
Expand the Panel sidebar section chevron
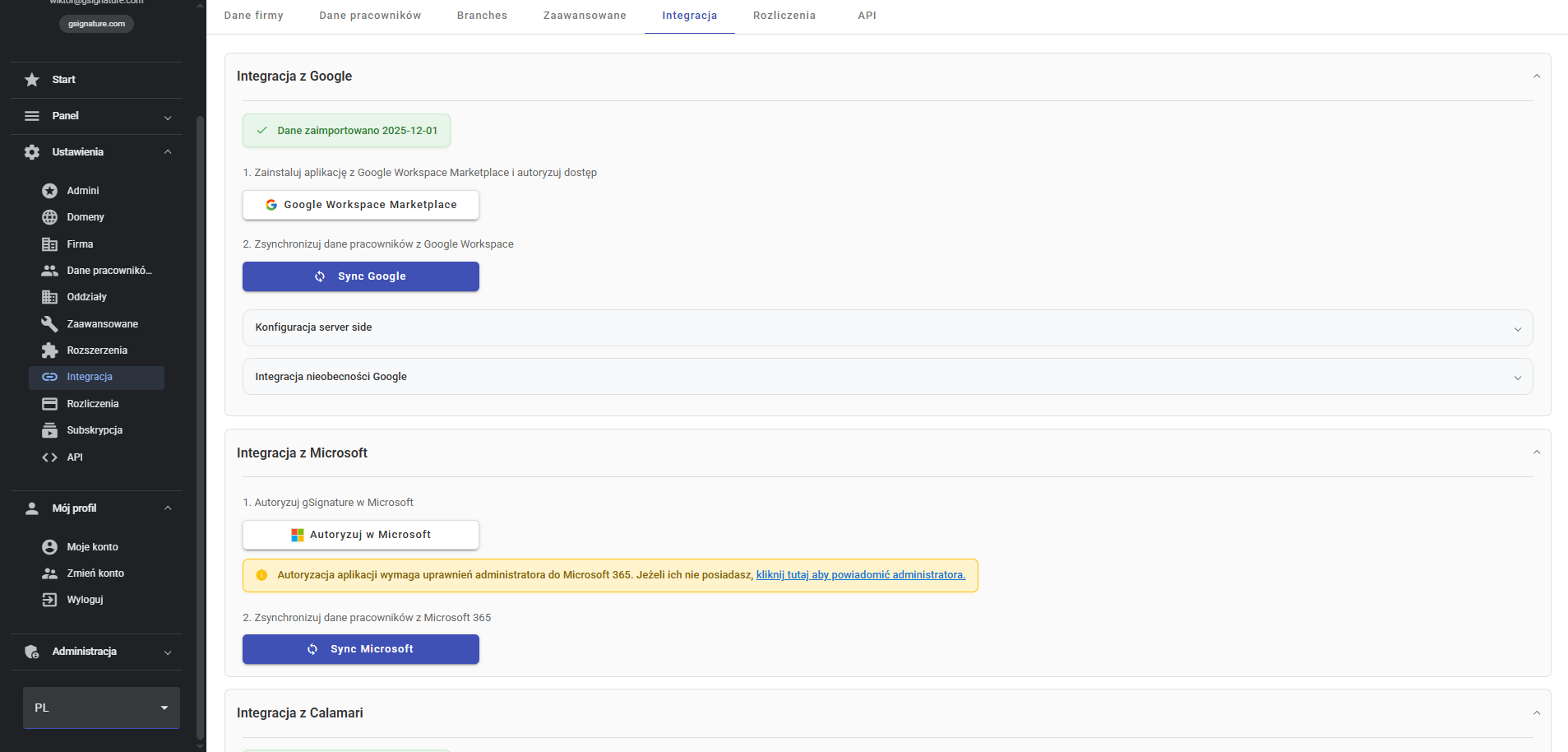168,117
